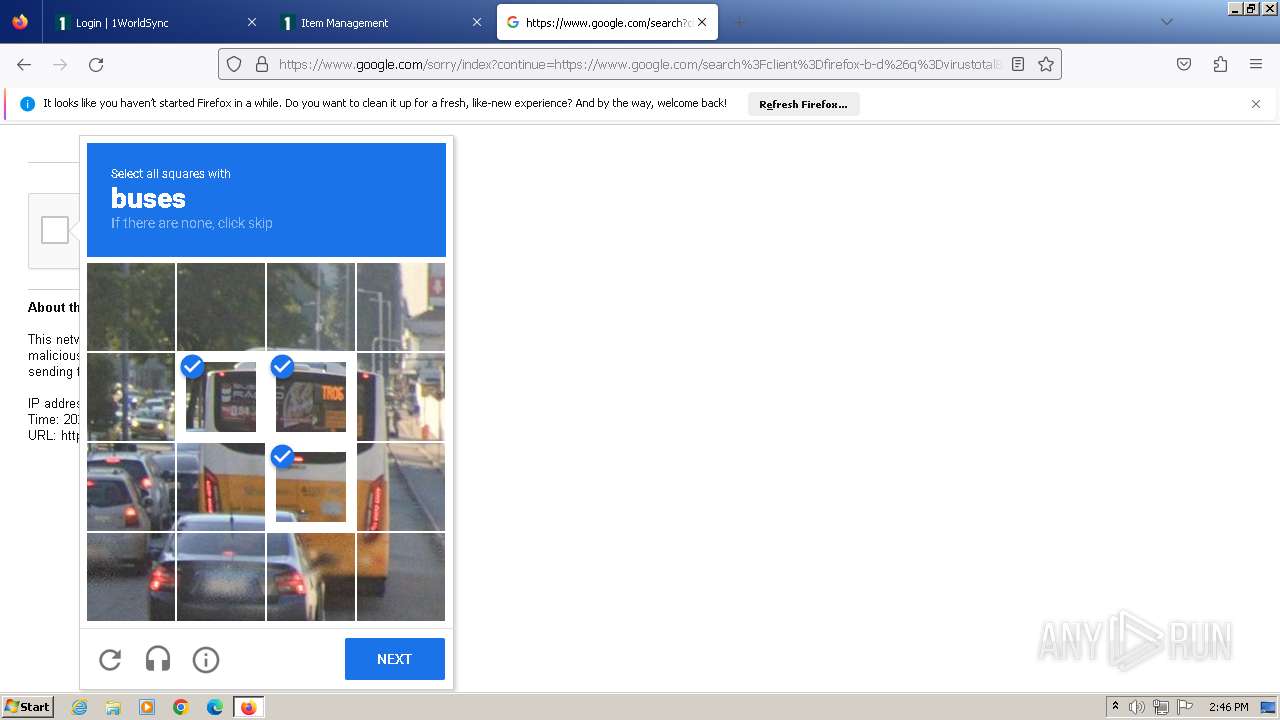Save the page to Pocket
Screen dimensions: 1280x720
pyautogui.click(x=1184, y=64)
